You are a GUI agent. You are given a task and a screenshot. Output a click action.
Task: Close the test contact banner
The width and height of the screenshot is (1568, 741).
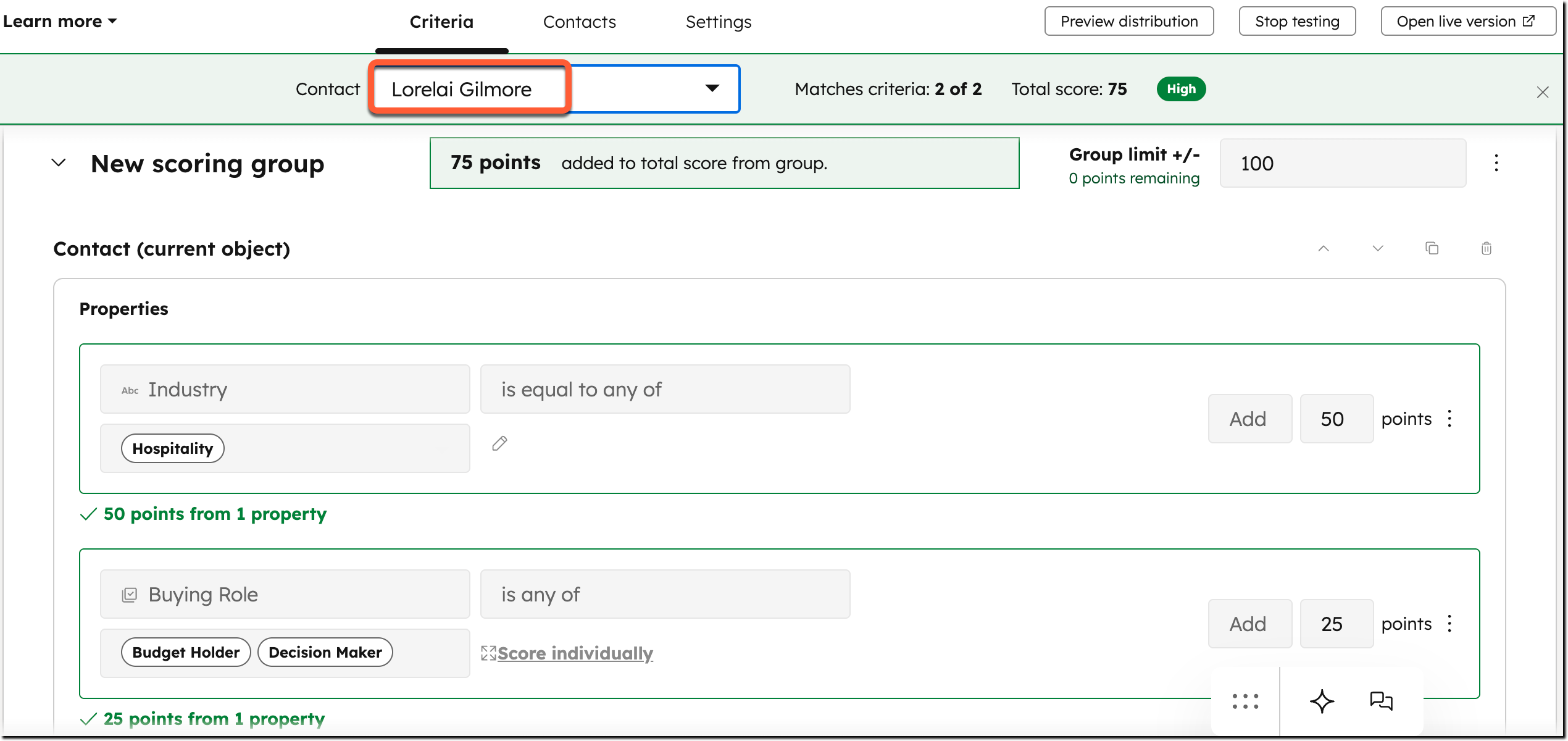(x=1542, y=93)
